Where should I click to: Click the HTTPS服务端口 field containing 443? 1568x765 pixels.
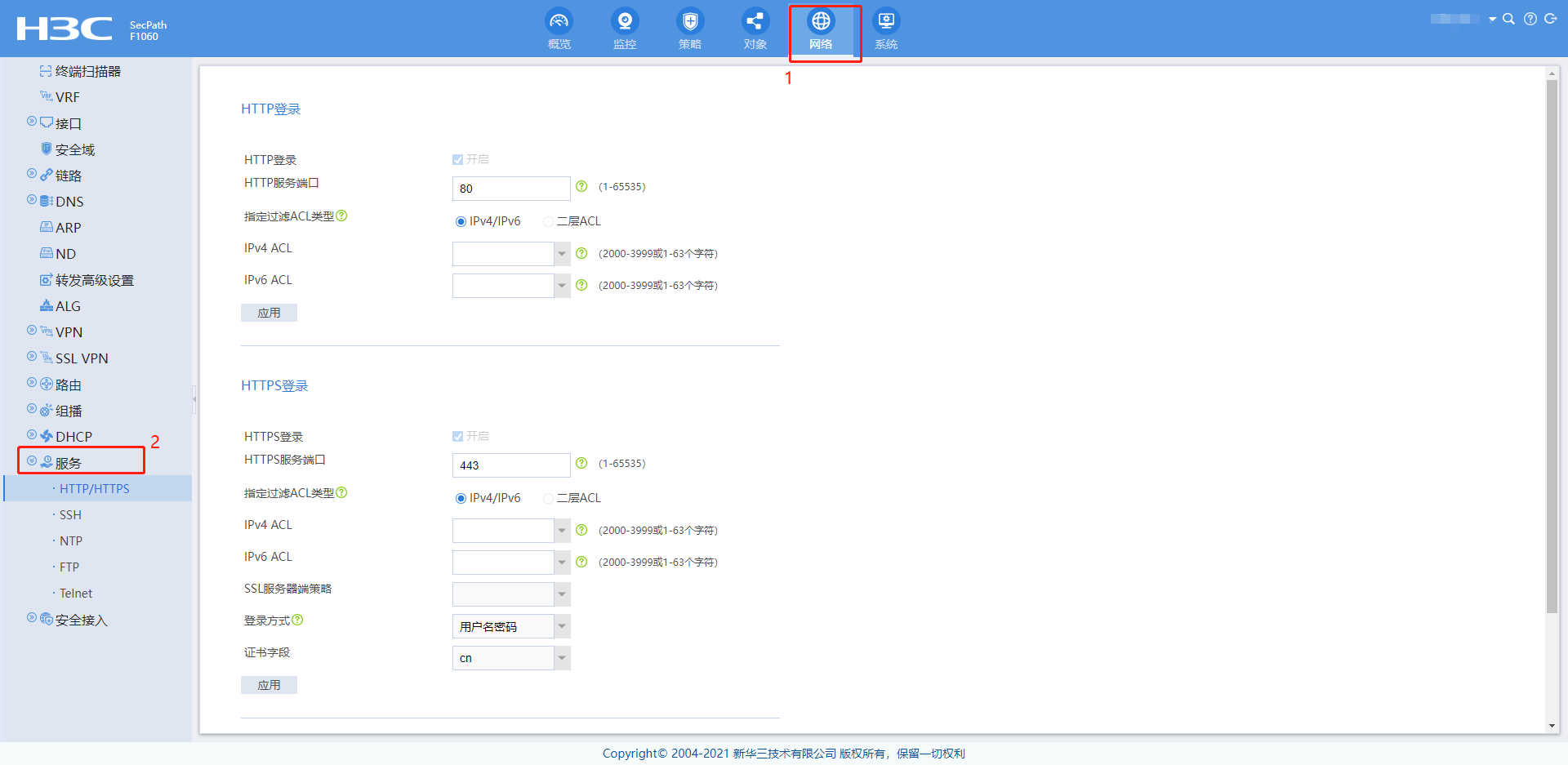(511, 465)
